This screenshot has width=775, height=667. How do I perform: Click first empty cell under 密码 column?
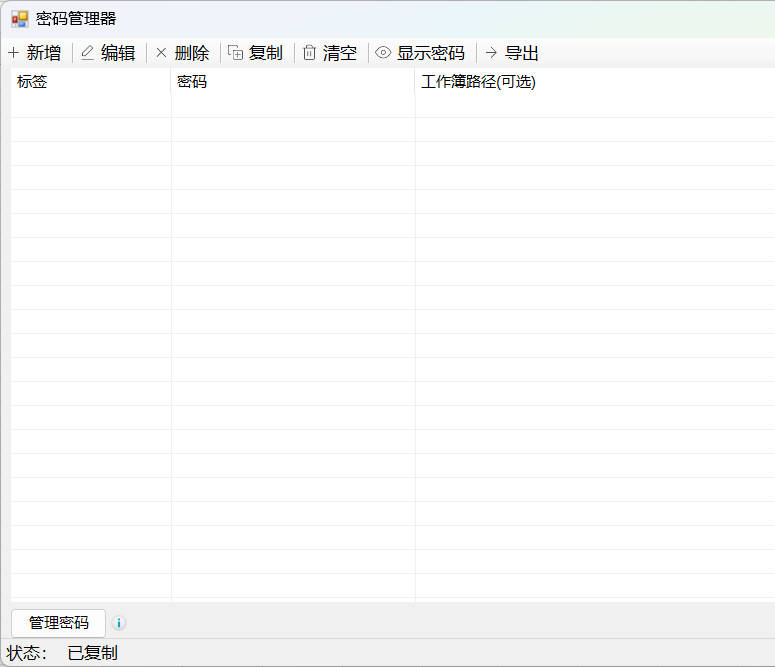tap(292, 129)
